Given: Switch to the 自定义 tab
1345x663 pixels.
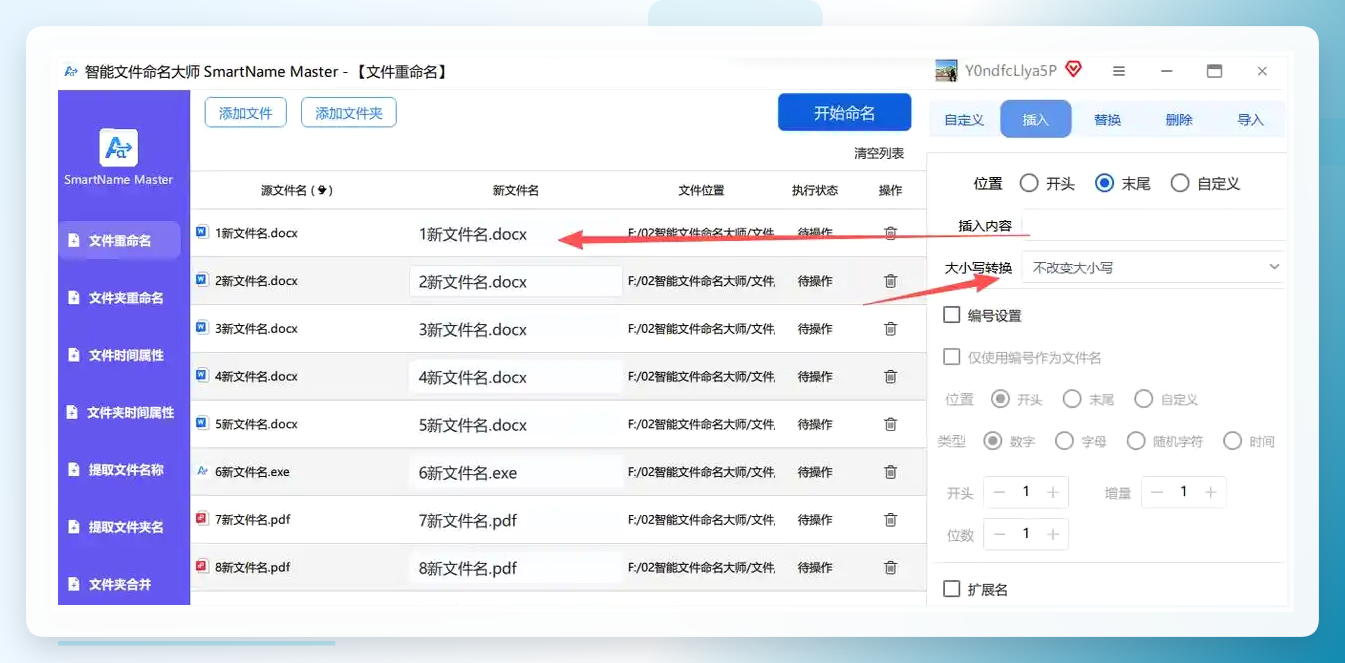Looking at the screenshot, I should tap(964, 120).
